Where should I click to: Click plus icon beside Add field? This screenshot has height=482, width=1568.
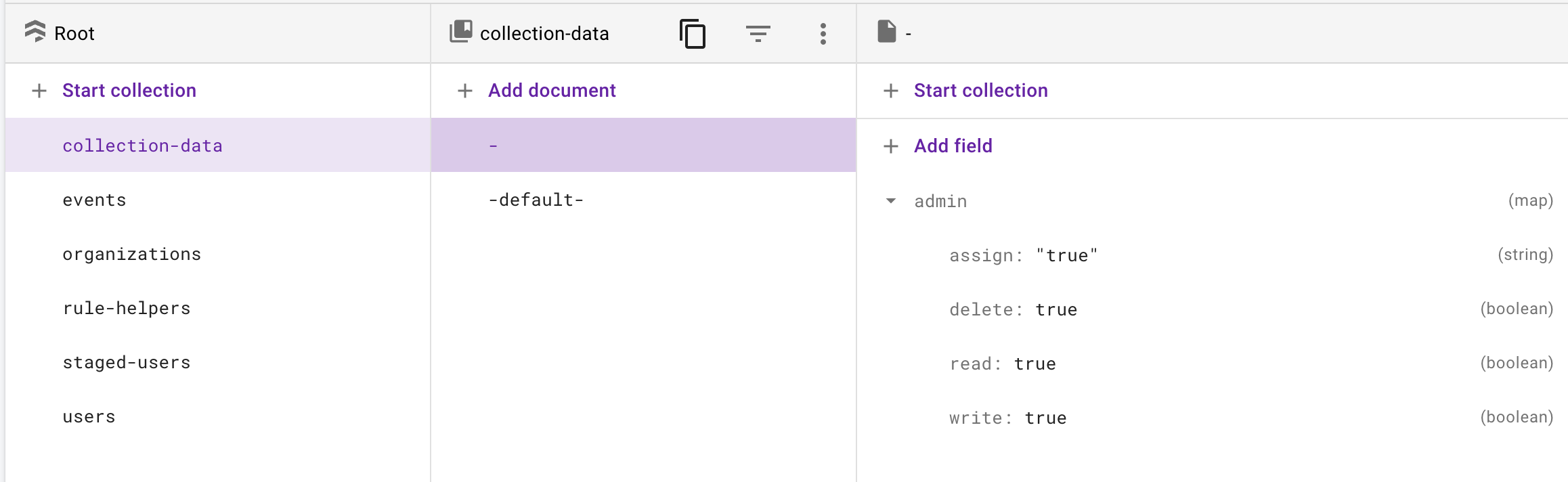(891, 146)
